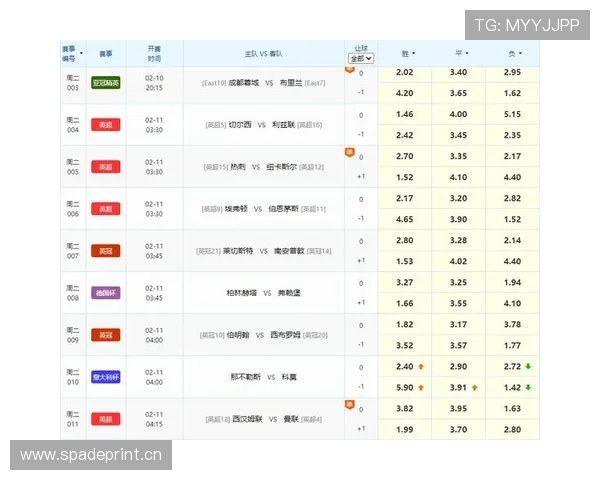This screenshot has width=600, height=480.
Task: Open 曼联 away team link
Action: [291, 420]
